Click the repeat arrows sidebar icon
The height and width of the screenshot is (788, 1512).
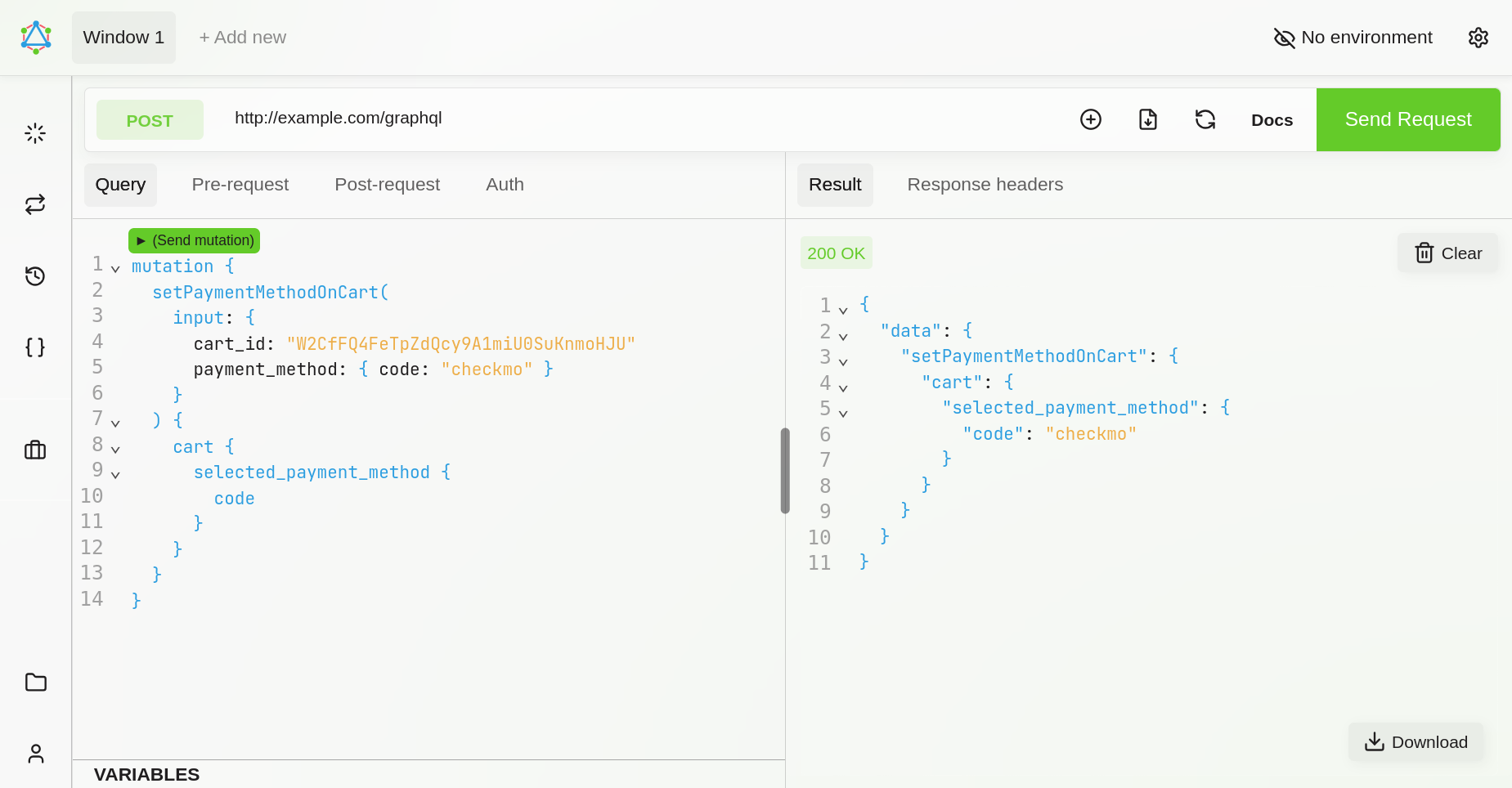[35, 204]
